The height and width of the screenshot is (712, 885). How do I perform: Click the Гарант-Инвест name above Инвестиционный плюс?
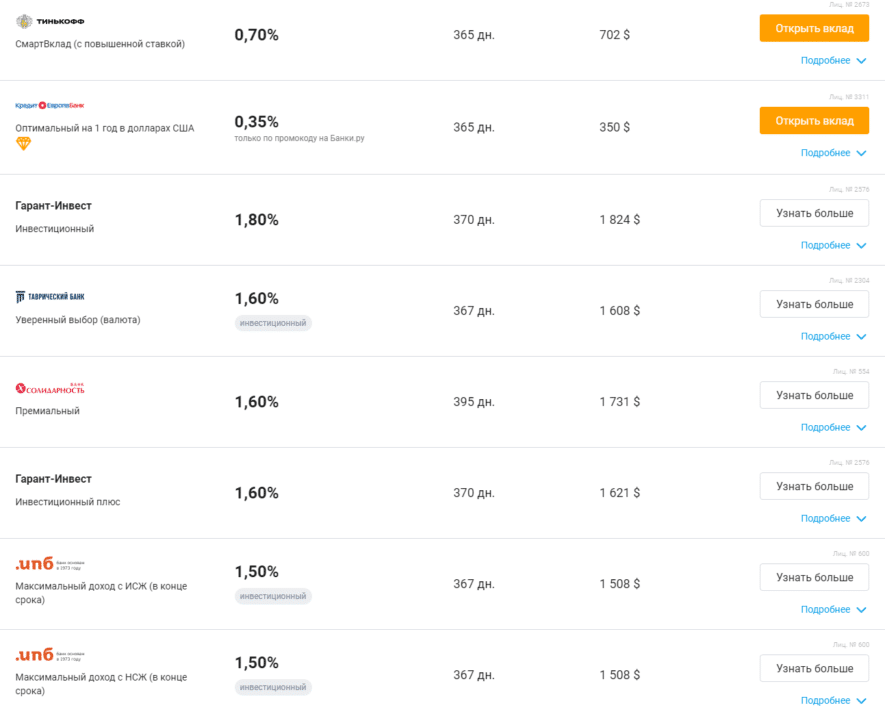pos(54,479)
